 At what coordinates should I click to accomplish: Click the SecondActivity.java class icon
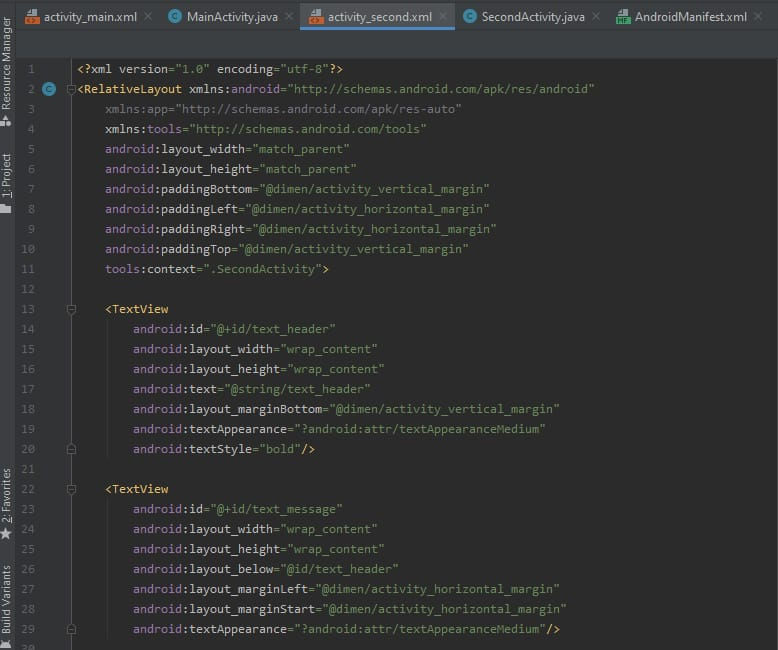point(470,17)
